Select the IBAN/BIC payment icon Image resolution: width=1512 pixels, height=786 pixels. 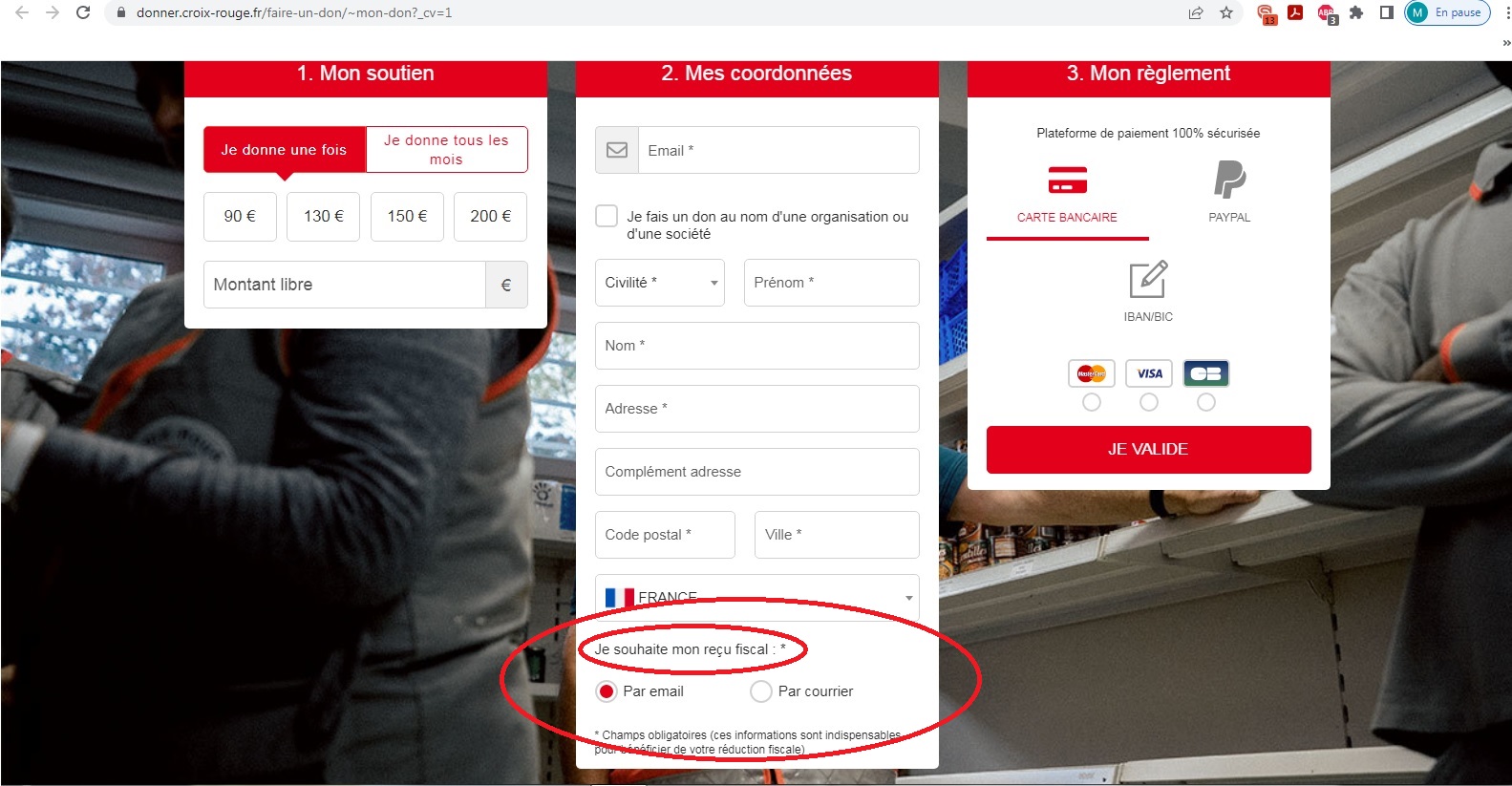point(1148,279)
